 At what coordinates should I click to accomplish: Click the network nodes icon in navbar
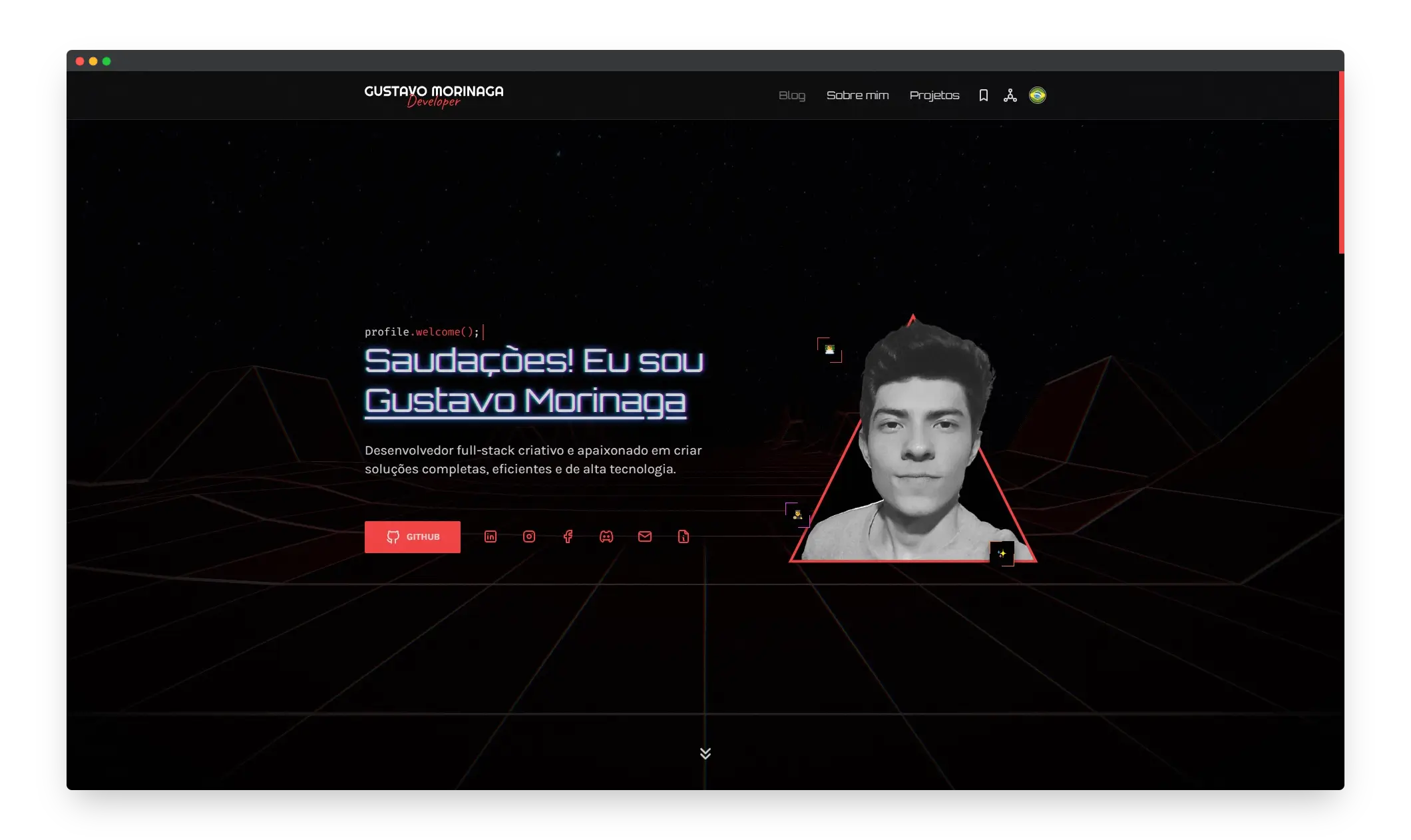[x=1010, y=95]
